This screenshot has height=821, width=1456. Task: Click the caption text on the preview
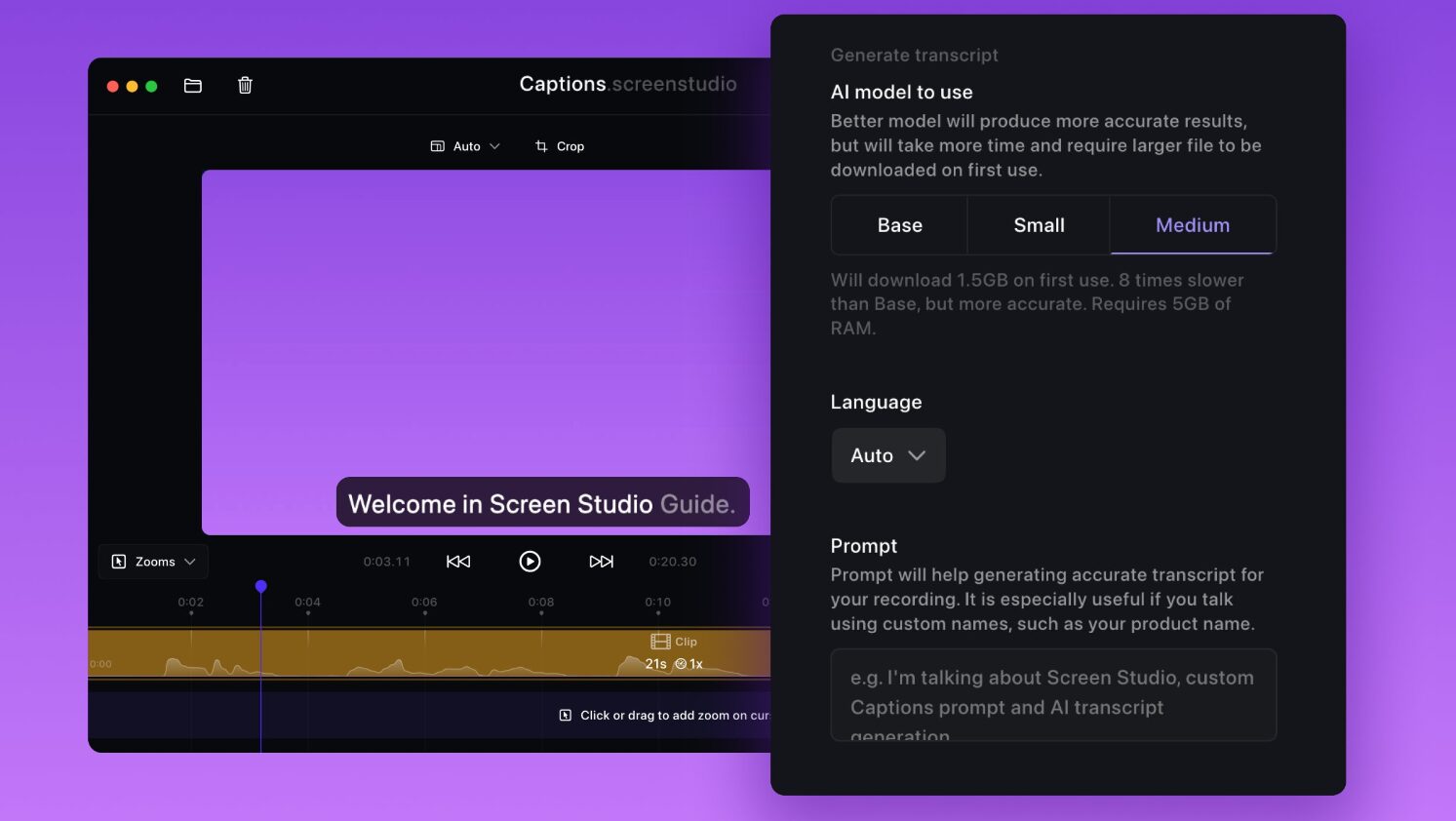[542, 503]
